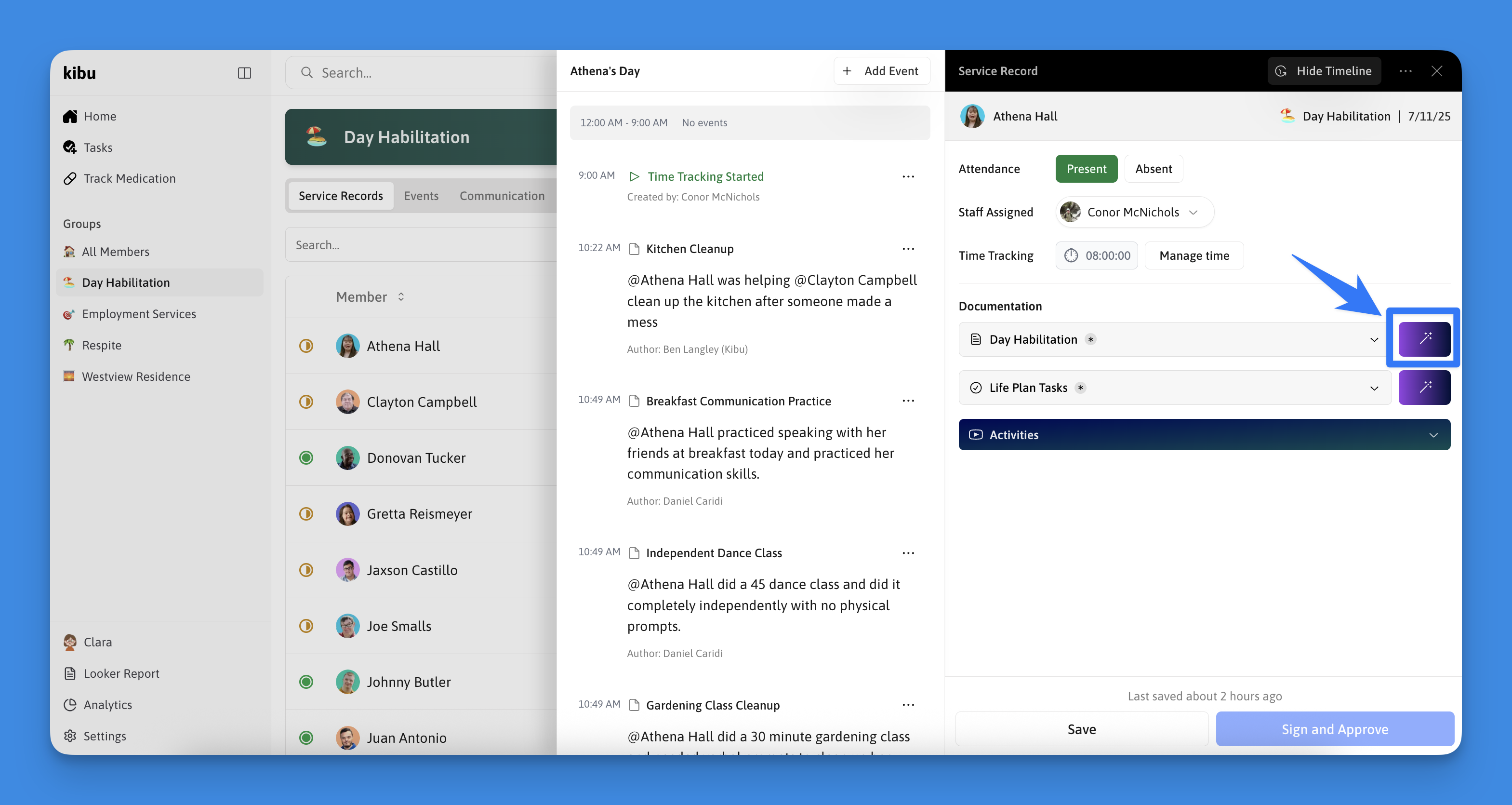The height and width of the screenshot is (805, 1512).
Task: Open the Service Record three-dots menu
Action: (x=1405, y=71)
